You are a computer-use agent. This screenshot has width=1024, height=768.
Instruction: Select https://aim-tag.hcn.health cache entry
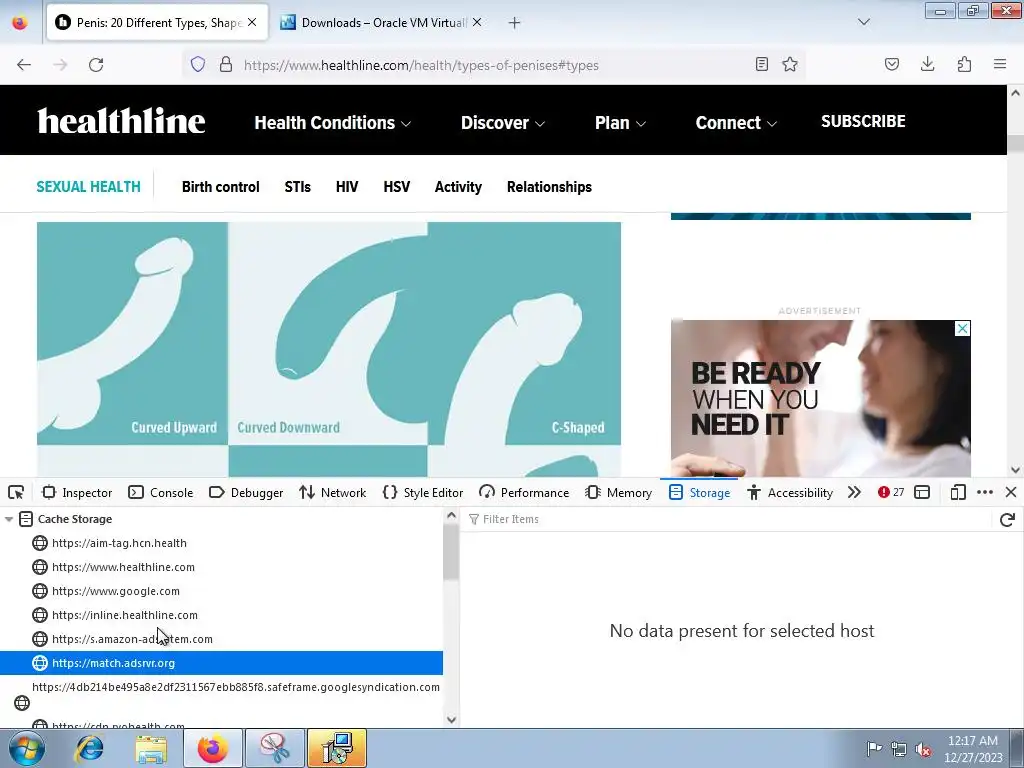(221, 543)
